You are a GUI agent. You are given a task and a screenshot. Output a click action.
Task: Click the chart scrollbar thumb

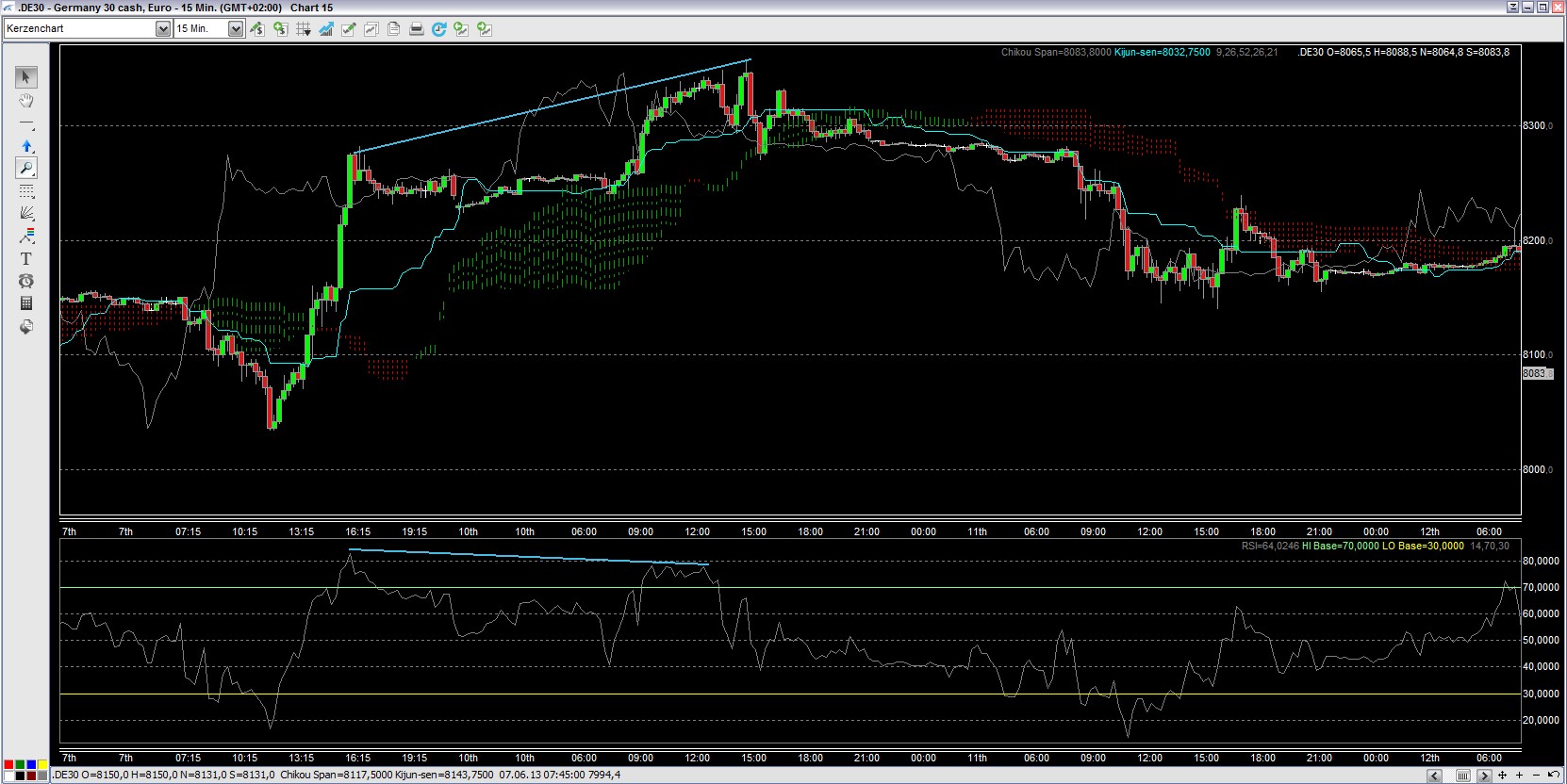pyautogui.click(x=1462, y=776)
